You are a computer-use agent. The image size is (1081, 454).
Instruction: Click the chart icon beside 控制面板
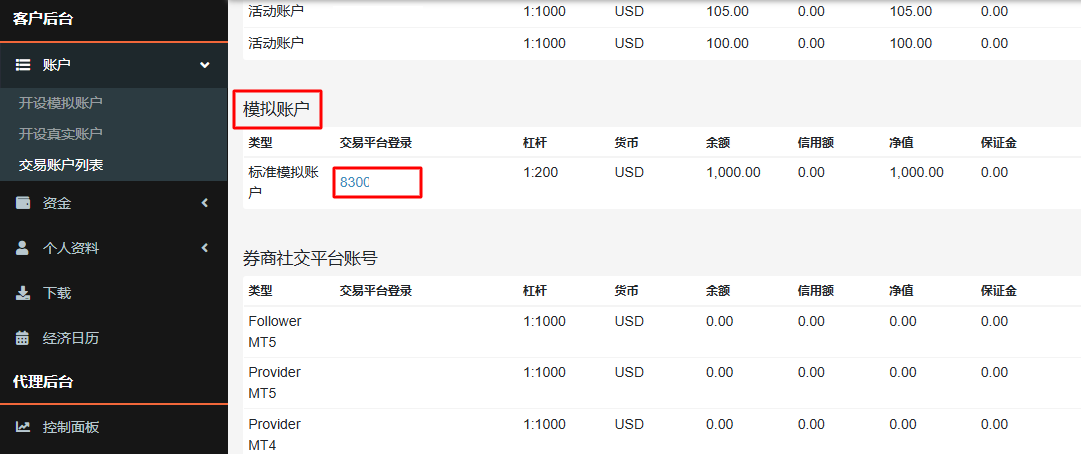(23, 427)
